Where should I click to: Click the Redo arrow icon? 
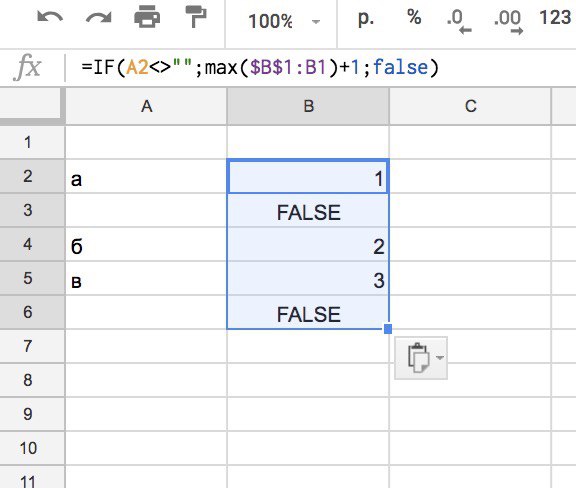pos(98,18)
